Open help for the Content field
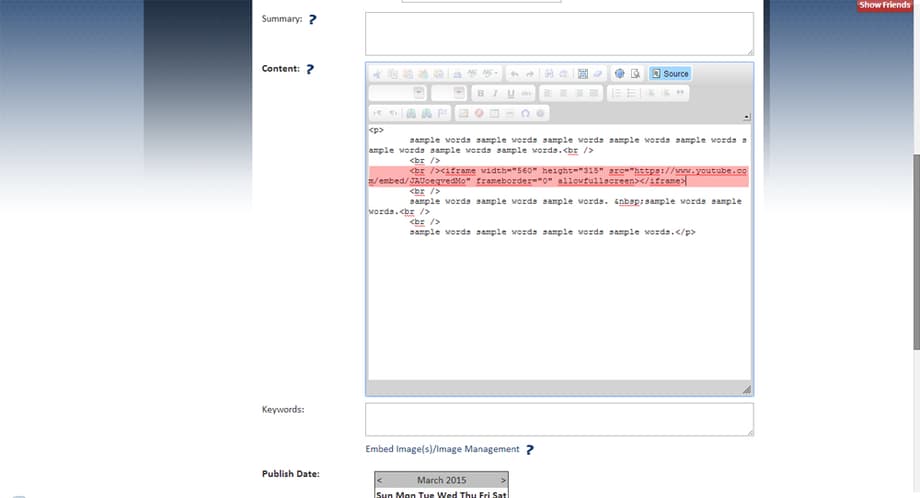Image resolution: width=920 pixels, height=498 pixels. point(310,70)
